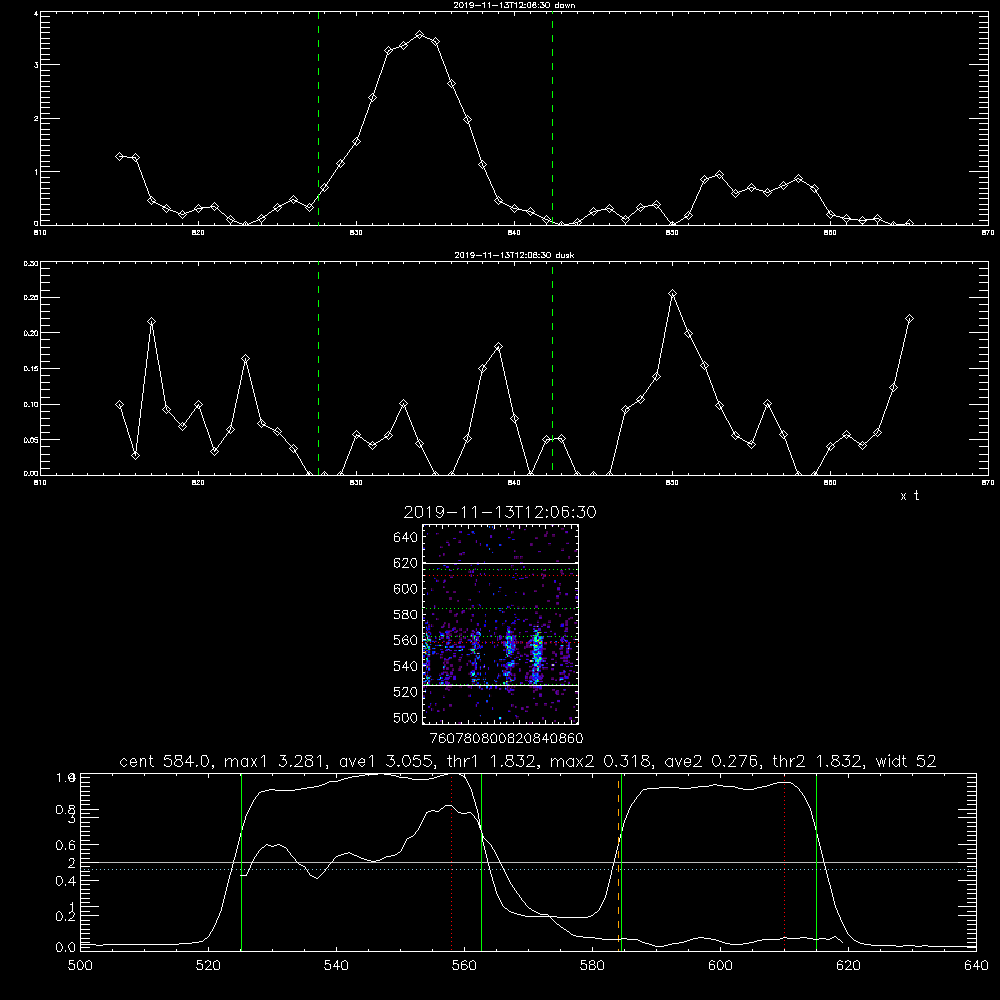Image resolution: width=1000 pixels, height=1000 pixels.
Task: Click lower white horizontal line on spectrogram near 525
Action: (501, 685)
